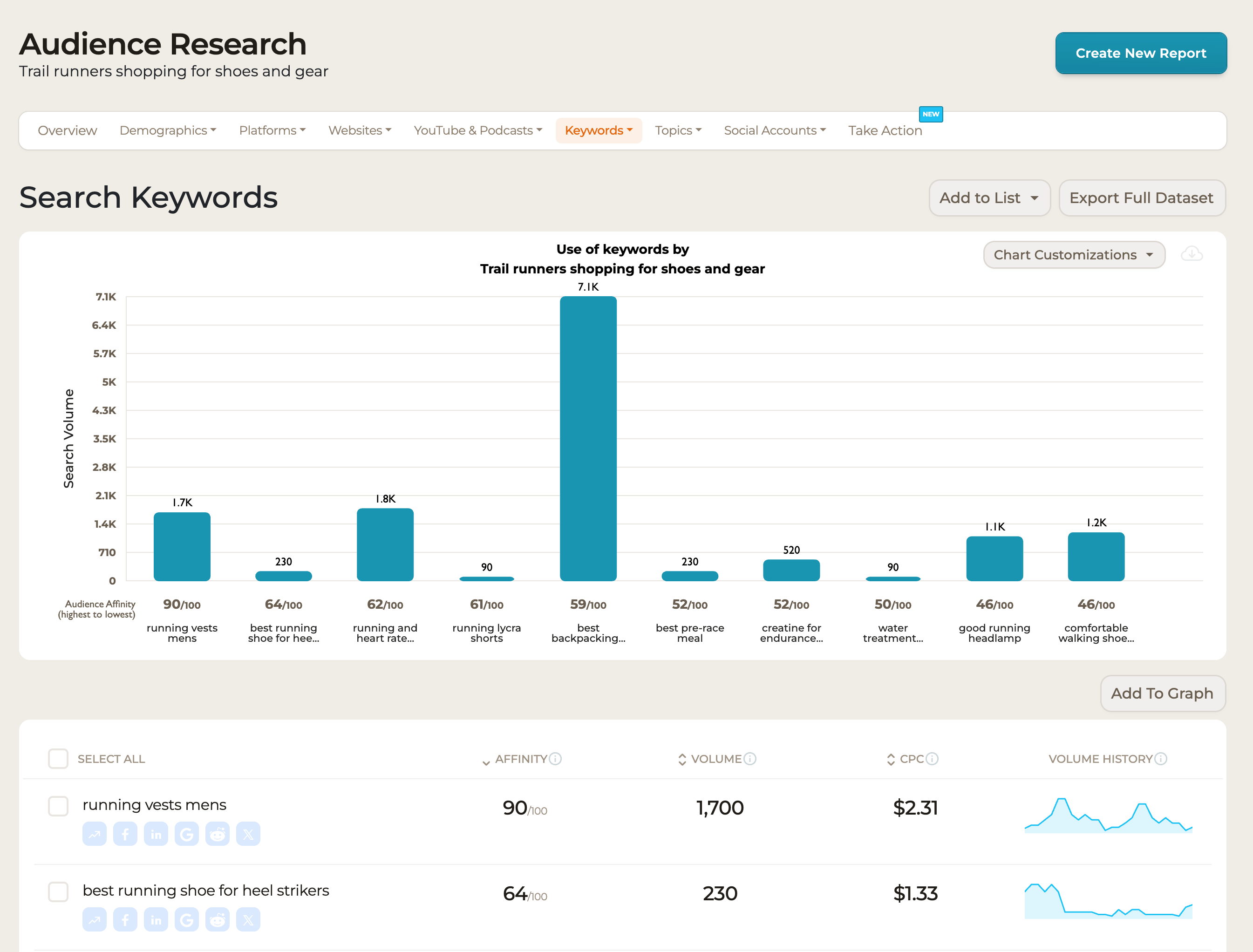Click the LinkedIn icon for running vests mens
The height and width of the screenshot is (952, 1253).
156,834
